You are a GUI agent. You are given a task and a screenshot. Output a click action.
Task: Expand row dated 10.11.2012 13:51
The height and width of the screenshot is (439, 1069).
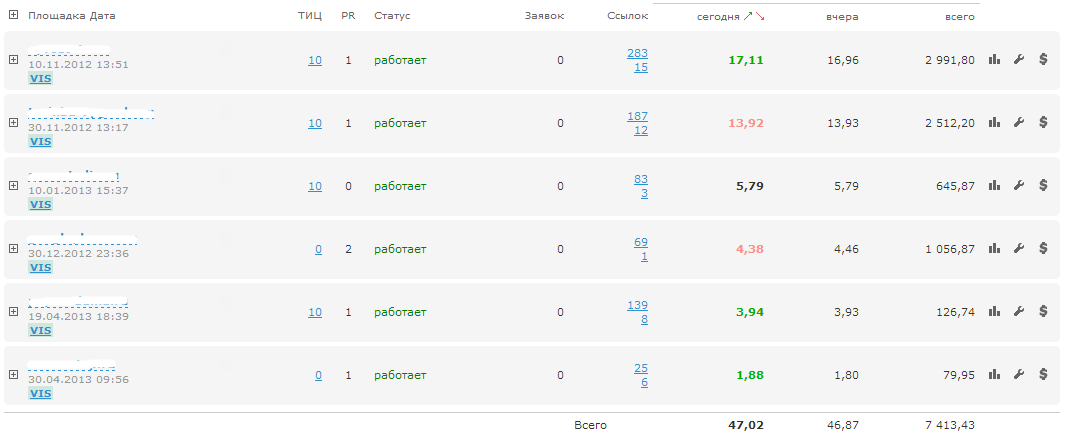click(14, 60)
